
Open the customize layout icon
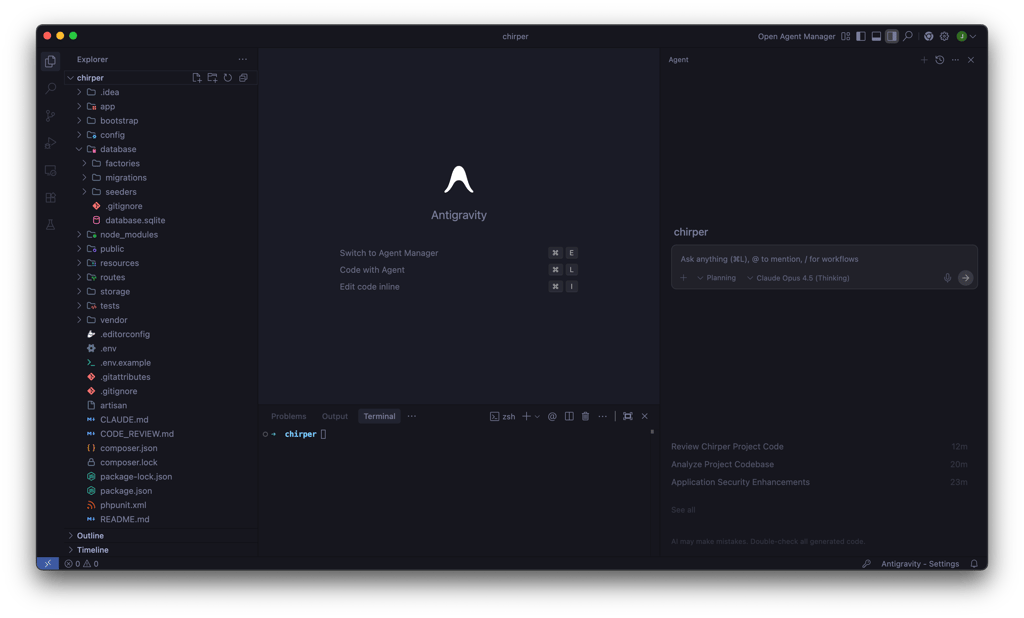click(846, 37)
